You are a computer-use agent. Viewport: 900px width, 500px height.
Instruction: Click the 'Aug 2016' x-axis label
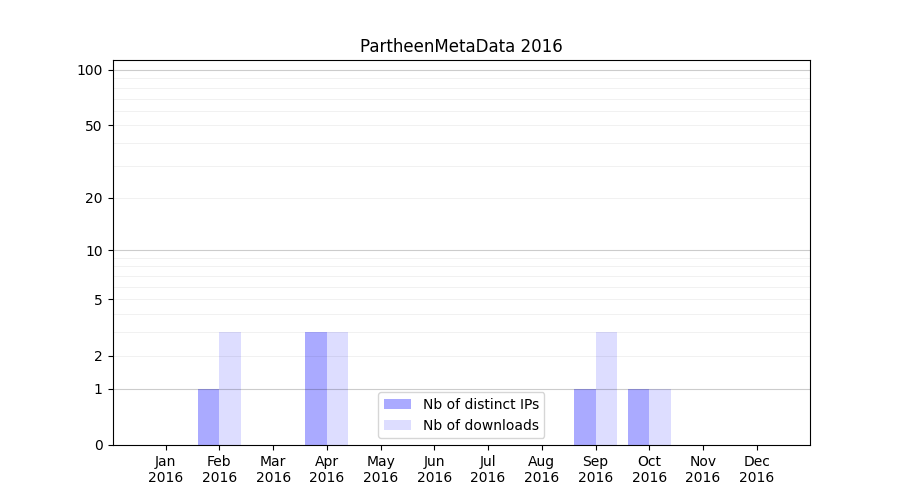click(541, 469)
